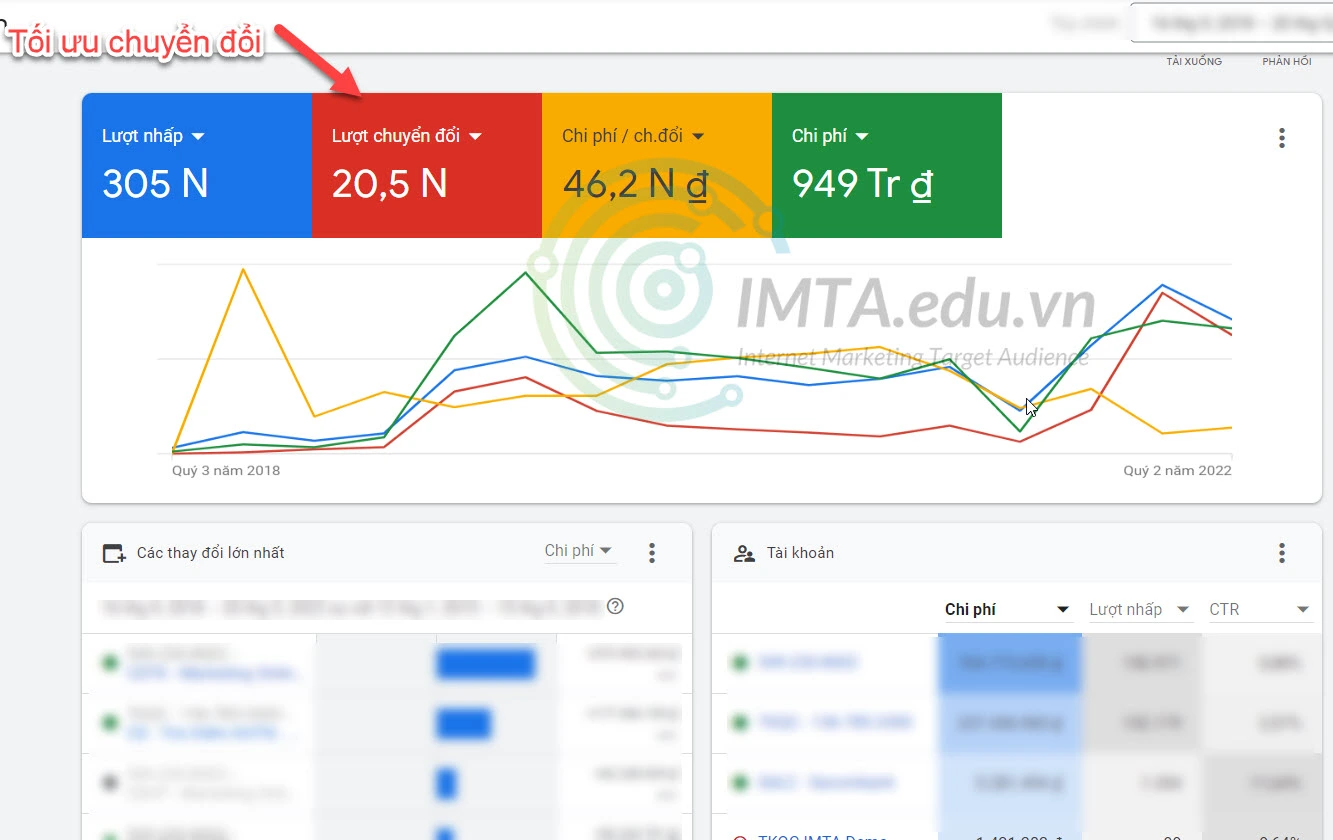Open the Lượt nhấp column dropdown in Tài khoản table
The height and width of the screenshot is (840, 1333).
tap(1140, 610)
